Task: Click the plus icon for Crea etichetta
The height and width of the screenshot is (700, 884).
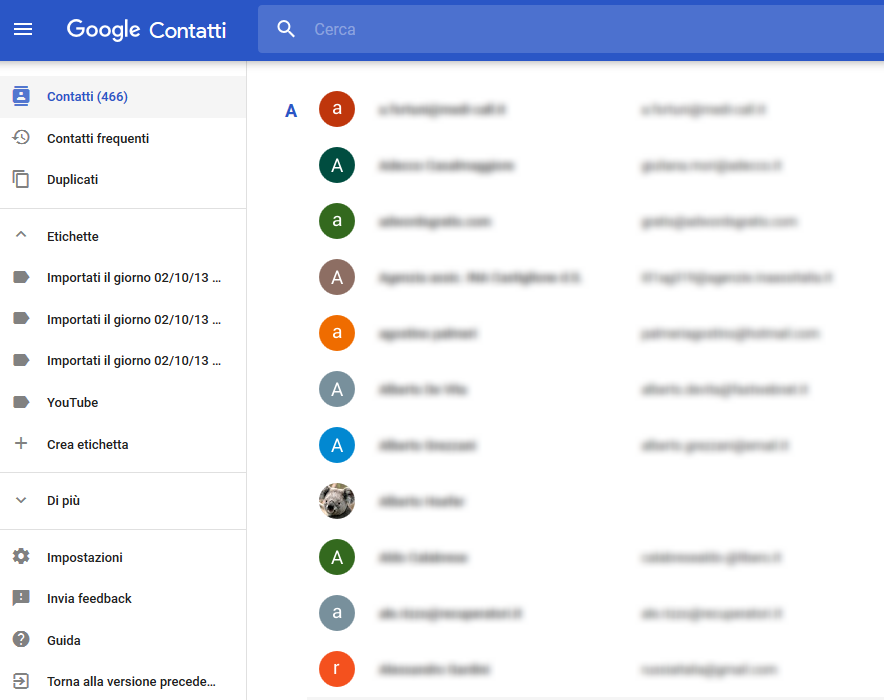Action: coord(21,444)
